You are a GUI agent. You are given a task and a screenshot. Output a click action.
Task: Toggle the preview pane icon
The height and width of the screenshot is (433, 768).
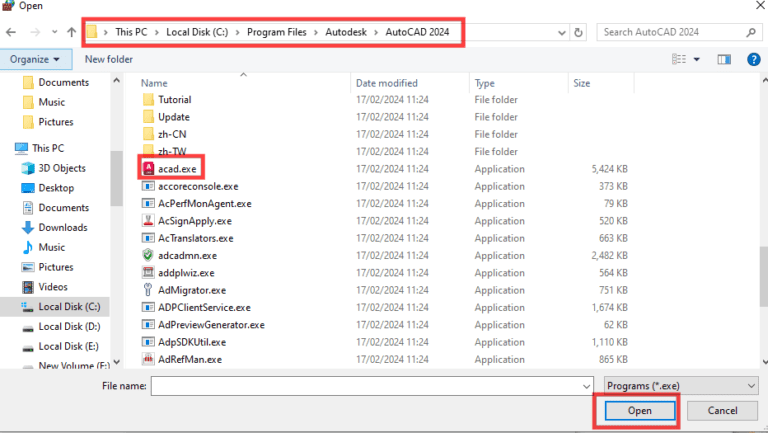pos(724,59)
